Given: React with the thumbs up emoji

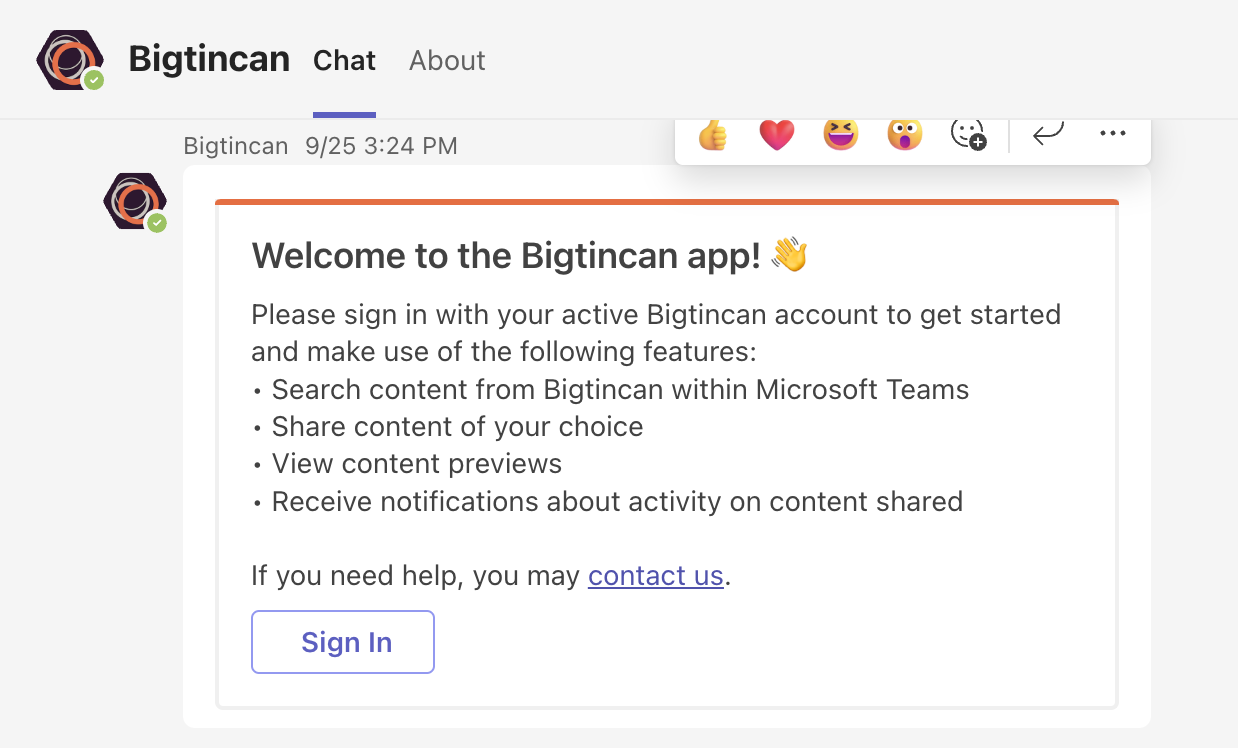Looking at the screenshot, I should pos(713,134).
